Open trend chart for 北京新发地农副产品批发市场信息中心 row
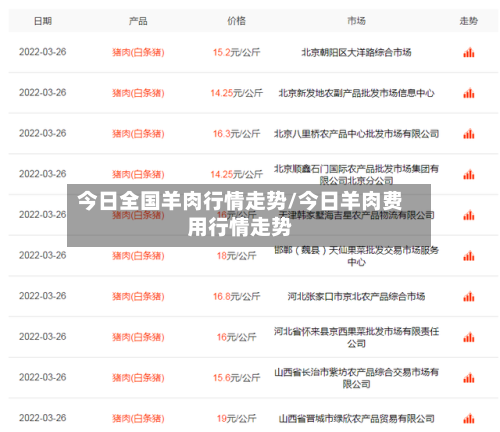The image size is (500, 432). point(468,93)
